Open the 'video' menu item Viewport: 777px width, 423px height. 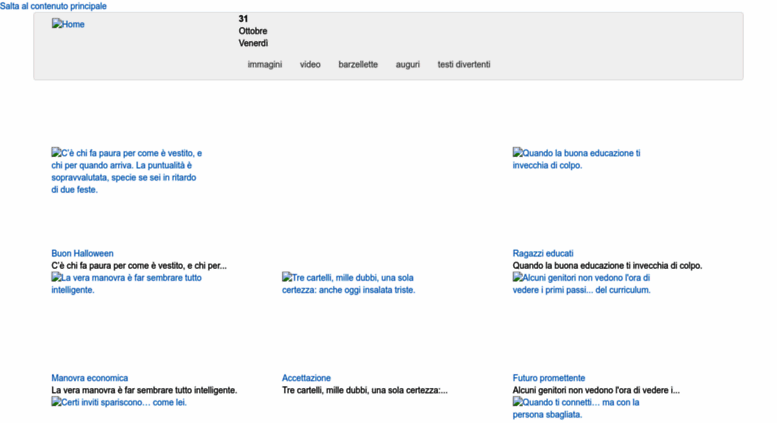[310, 65]
